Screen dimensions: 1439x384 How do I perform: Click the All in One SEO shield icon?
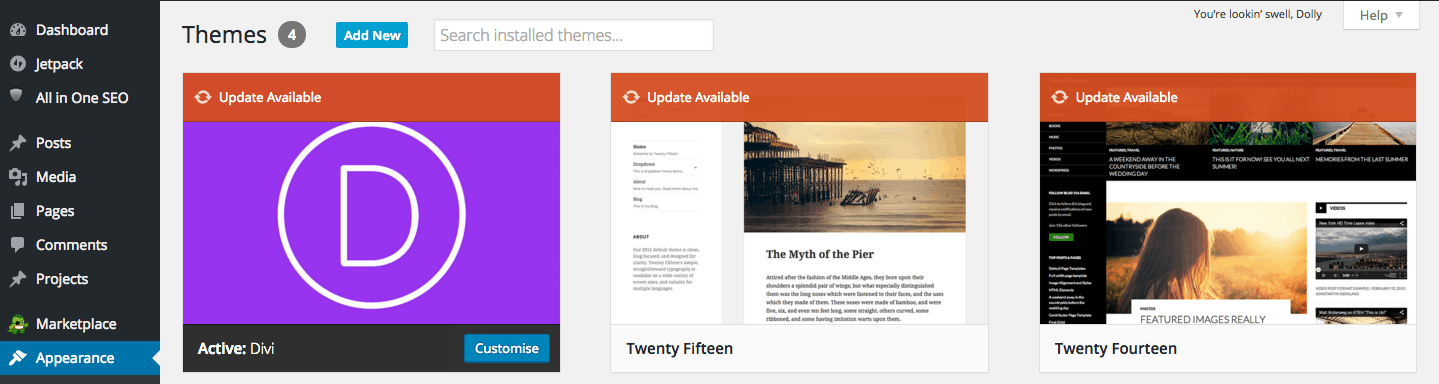click(17, 97)
